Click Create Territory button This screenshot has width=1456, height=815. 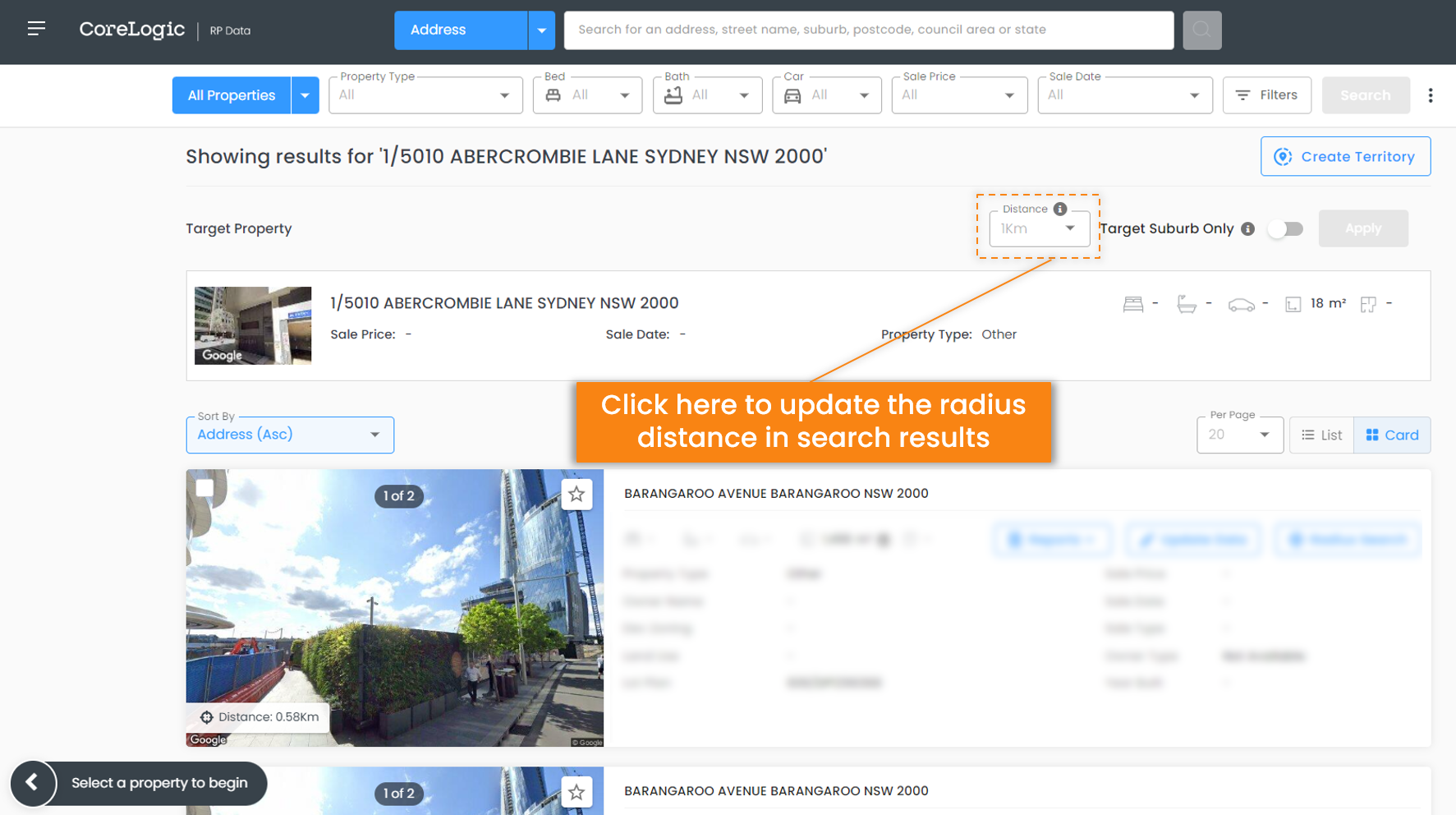click(1345, 156)
